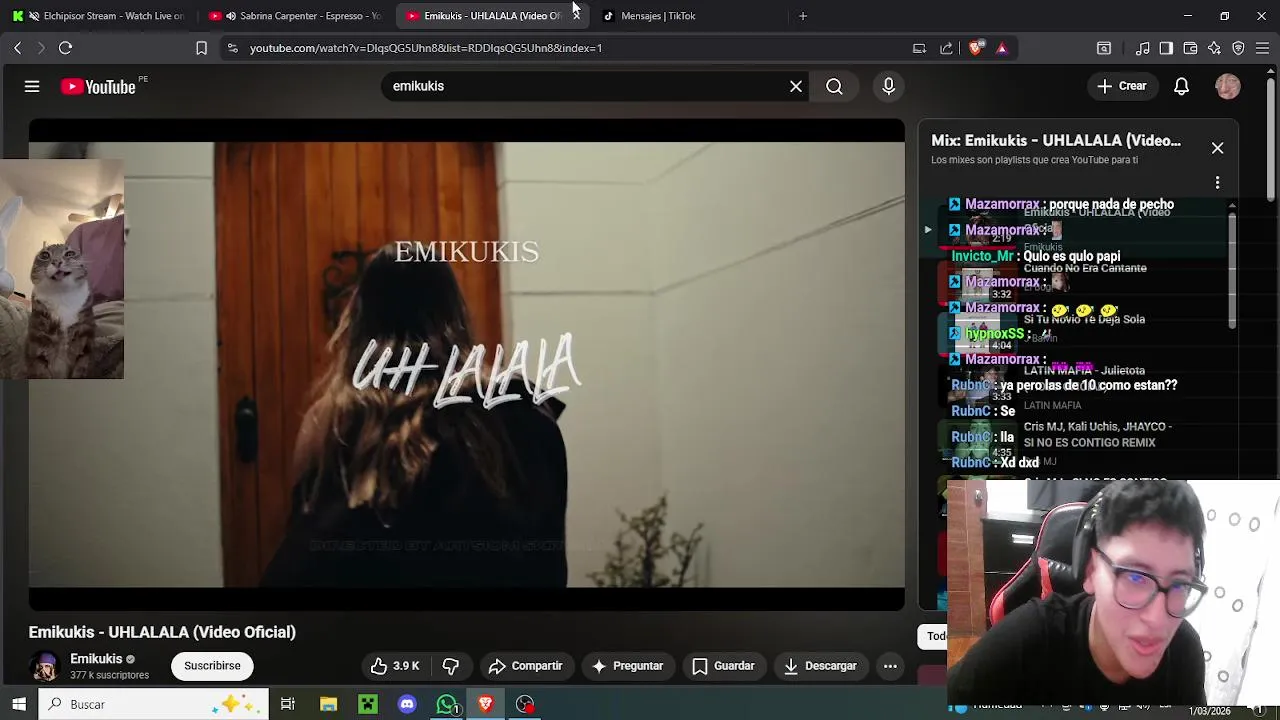
Task: Open the YouTube notifications bell
Action: coord(1181,87)
